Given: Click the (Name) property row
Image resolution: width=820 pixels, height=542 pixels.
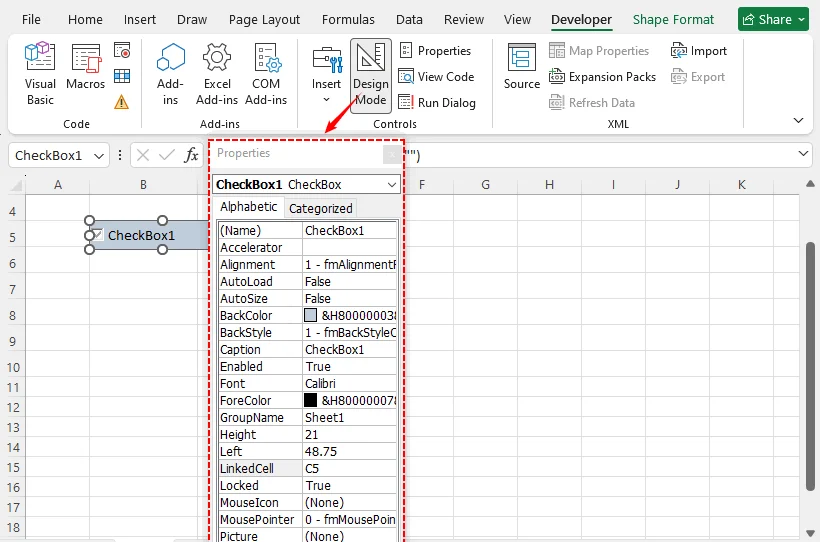Looking at the screenshot, I should click(308, 231).
